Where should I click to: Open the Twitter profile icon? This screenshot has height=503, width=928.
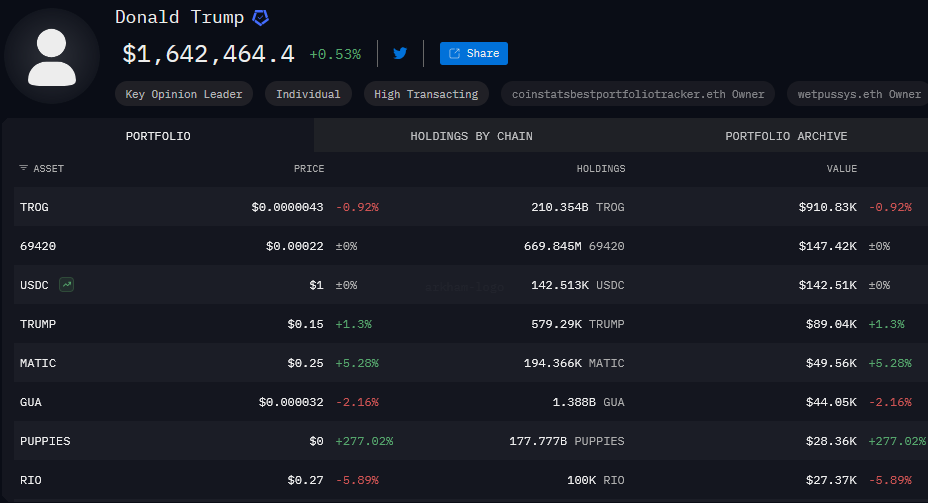400,53
